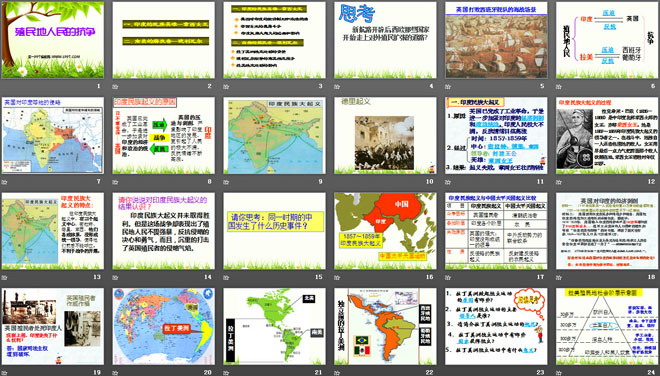660x376 pixels.
Task: Select slide 6 with the 印度 and 拉美 diagram
Action: (607, 40)
